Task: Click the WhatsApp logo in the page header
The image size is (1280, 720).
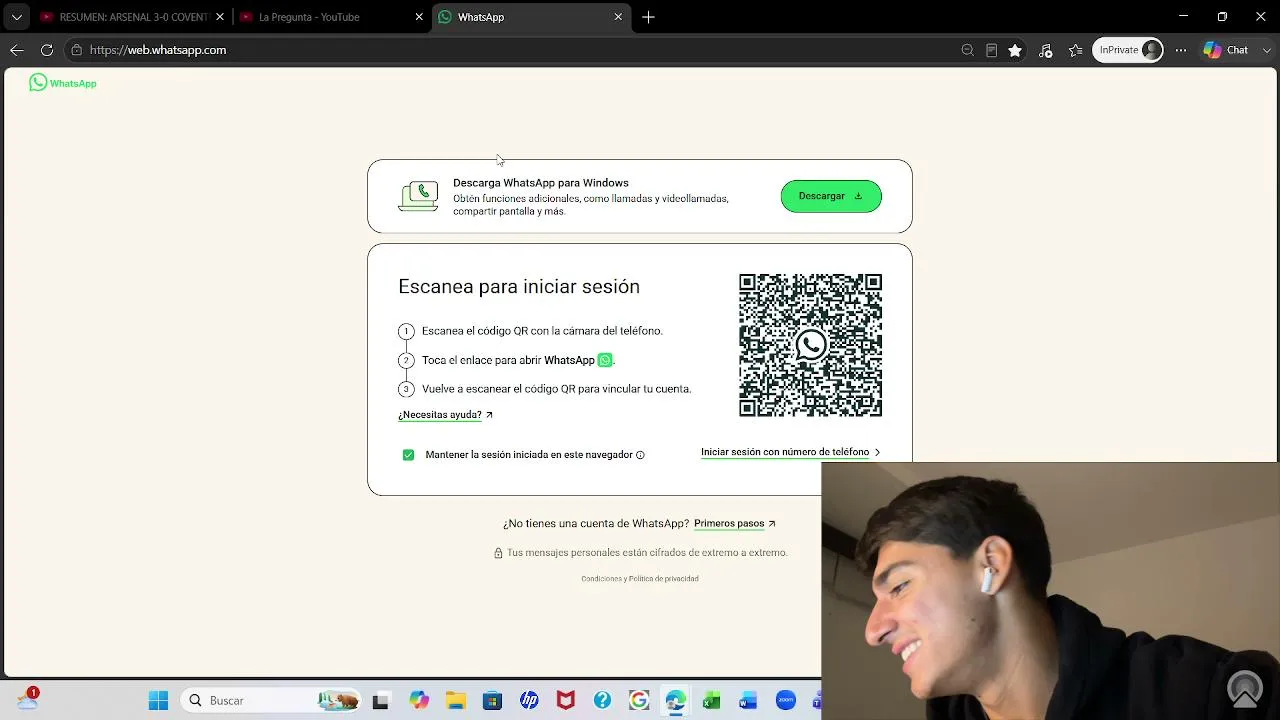Action: pyautogui.click(x=63, y=83)
